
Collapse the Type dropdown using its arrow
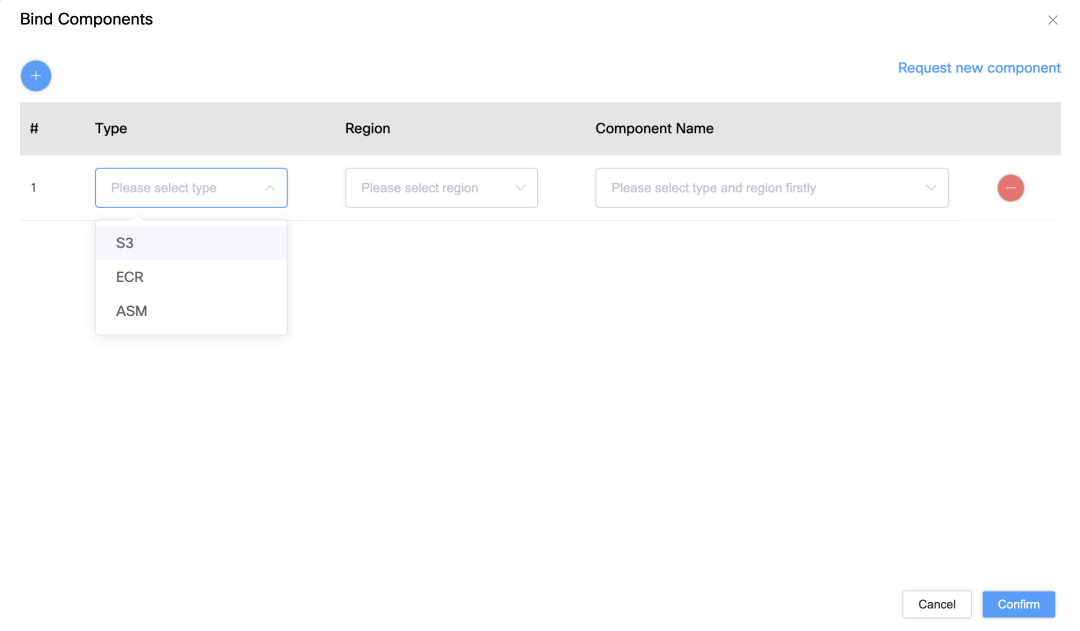270,188
